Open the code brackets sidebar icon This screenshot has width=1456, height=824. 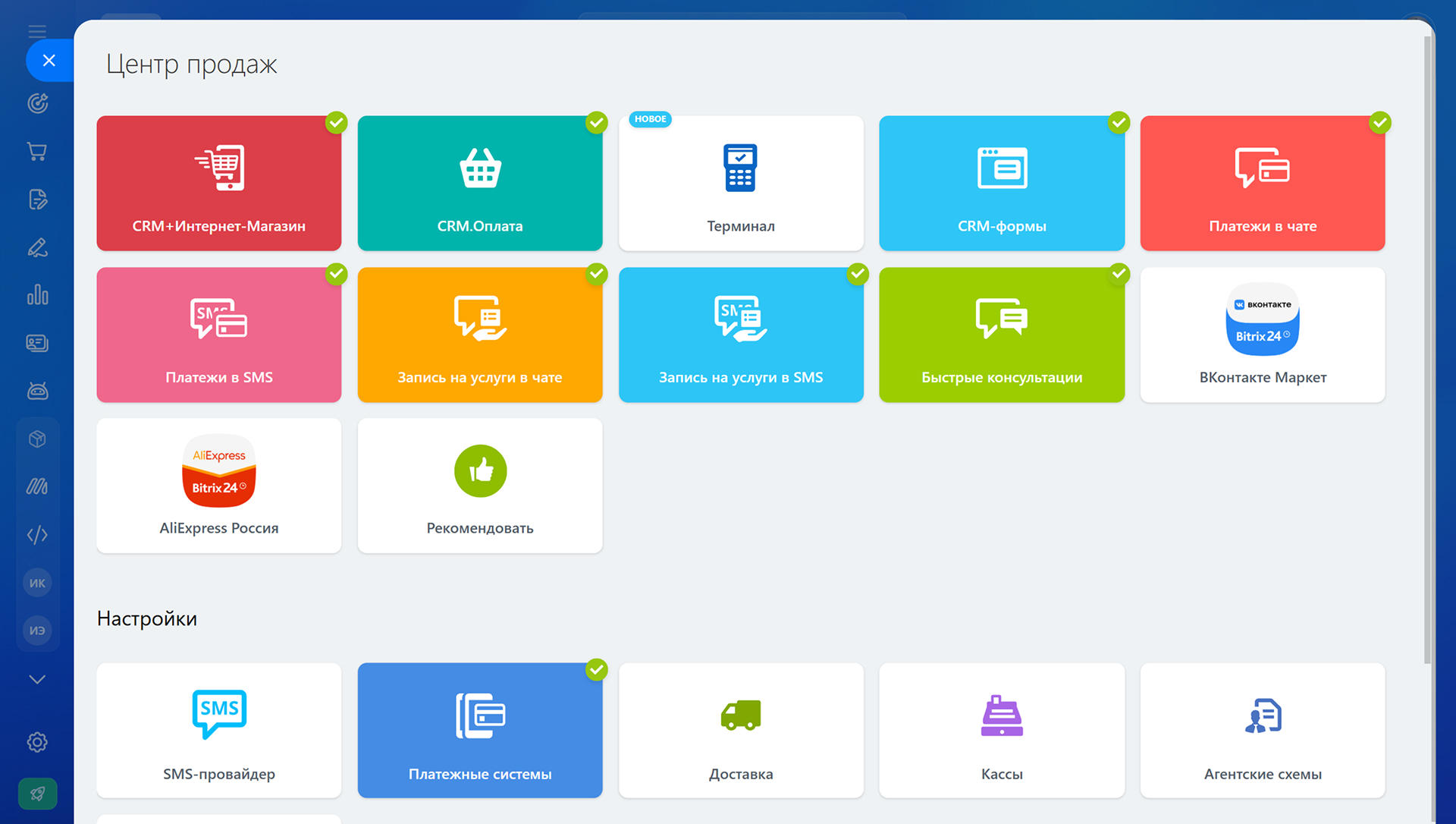click(x=37, y=535)
